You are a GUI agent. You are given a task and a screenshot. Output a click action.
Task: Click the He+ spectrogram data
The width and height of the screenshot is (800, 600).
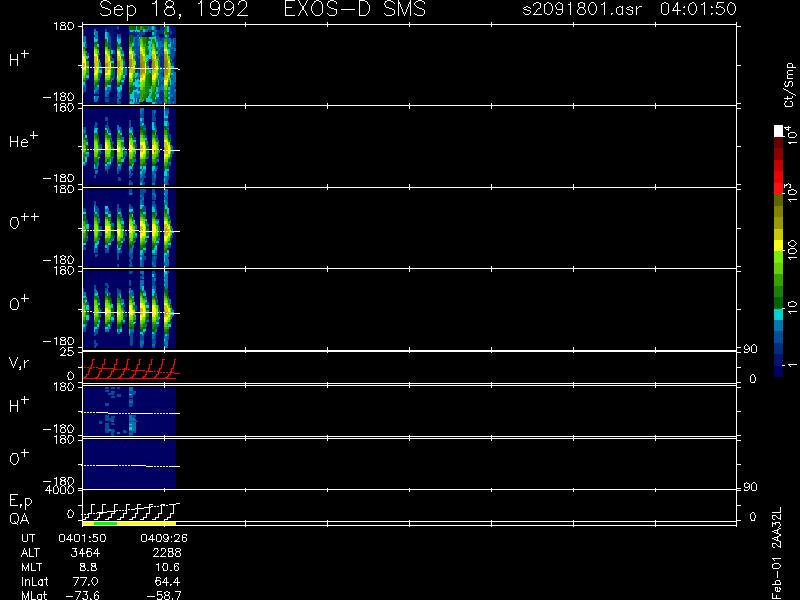click(130, 146)
